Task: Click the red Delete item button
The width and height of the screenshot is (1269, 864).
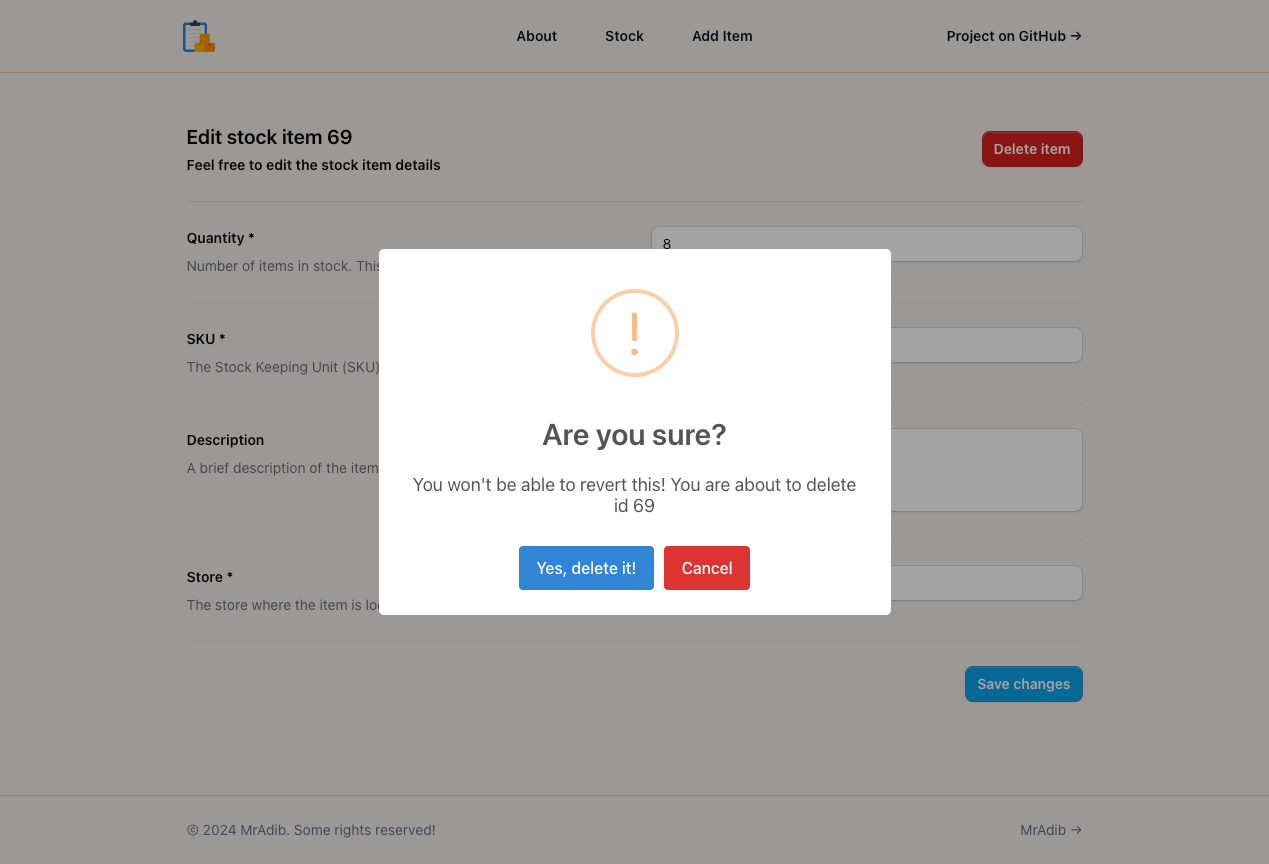Action: tap(1032, 148)
